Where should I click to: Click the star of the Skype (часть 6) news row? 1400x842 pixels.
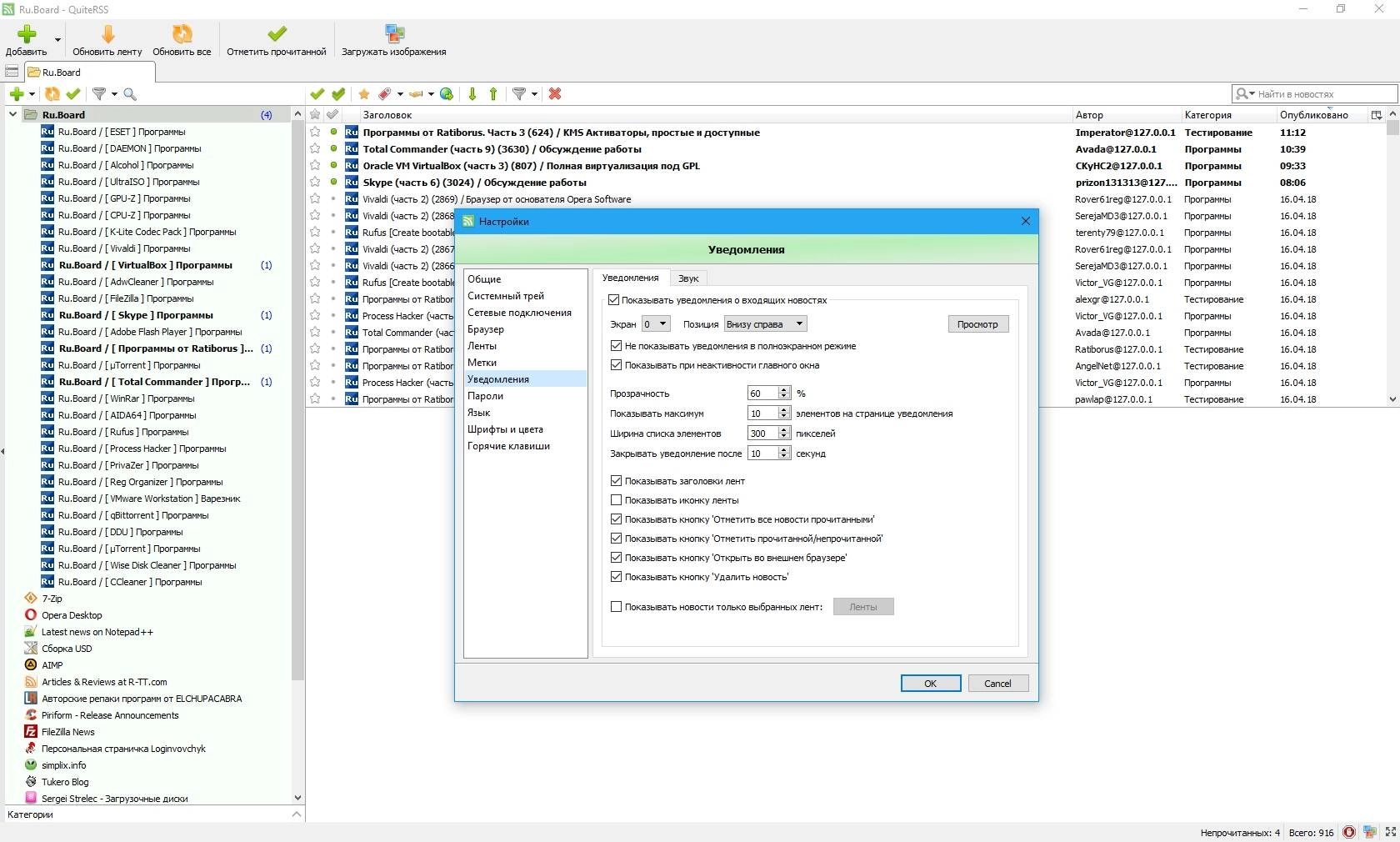pos(315,182)
